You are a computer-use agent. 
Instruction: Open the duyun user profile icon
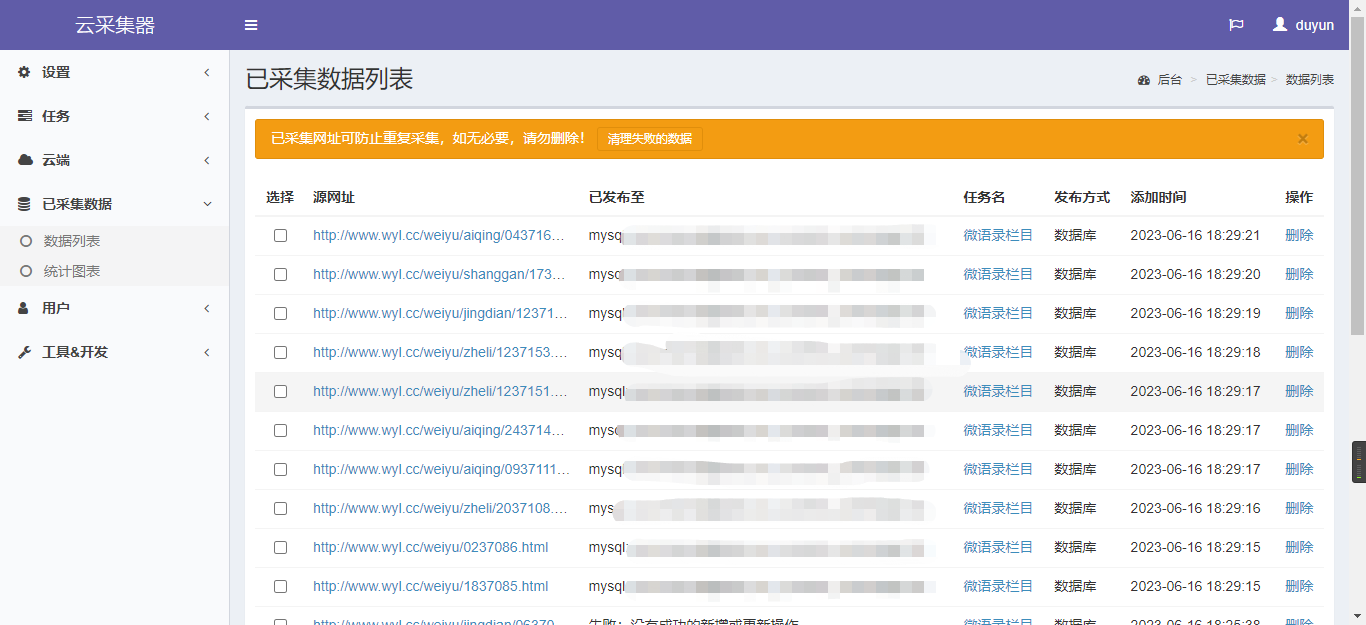click(x=1280, y=25)
